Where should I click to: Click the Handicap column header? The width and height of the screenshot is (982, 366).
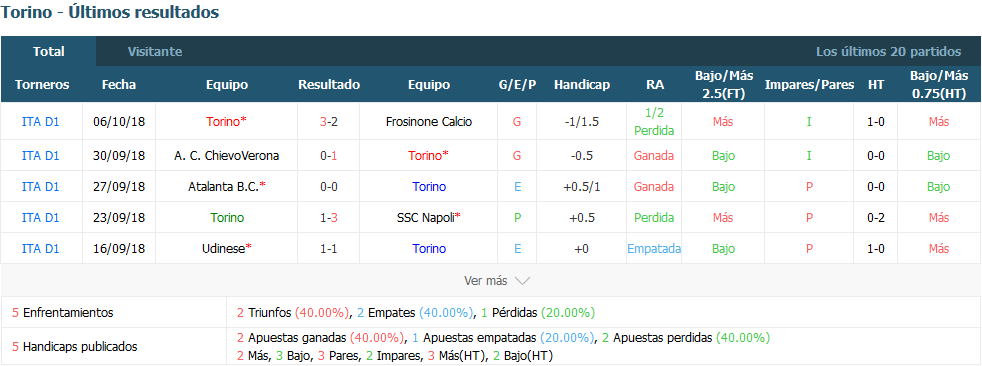(582, 85)
